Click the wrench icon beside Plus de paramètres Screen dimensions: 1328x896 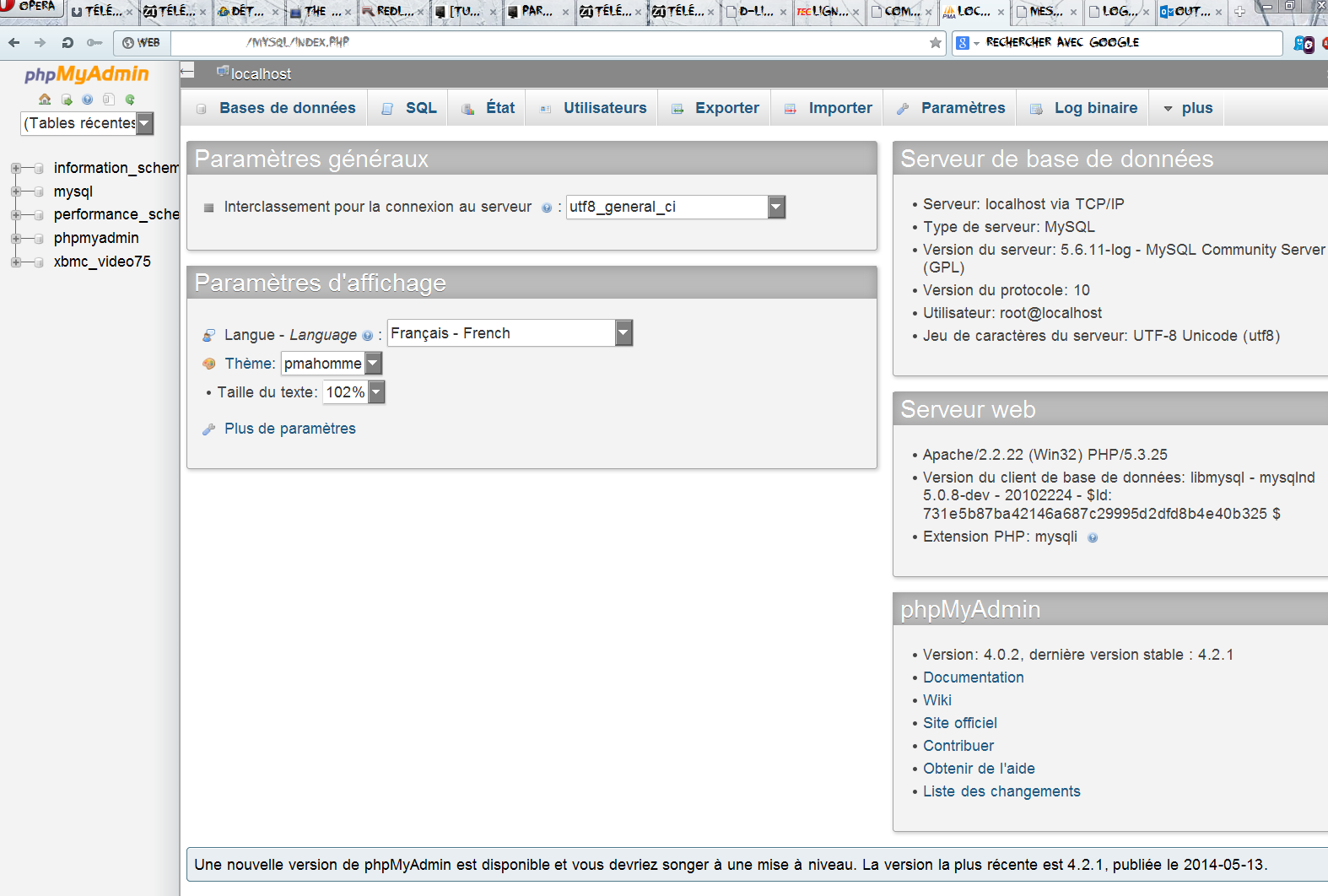[209, 429]
